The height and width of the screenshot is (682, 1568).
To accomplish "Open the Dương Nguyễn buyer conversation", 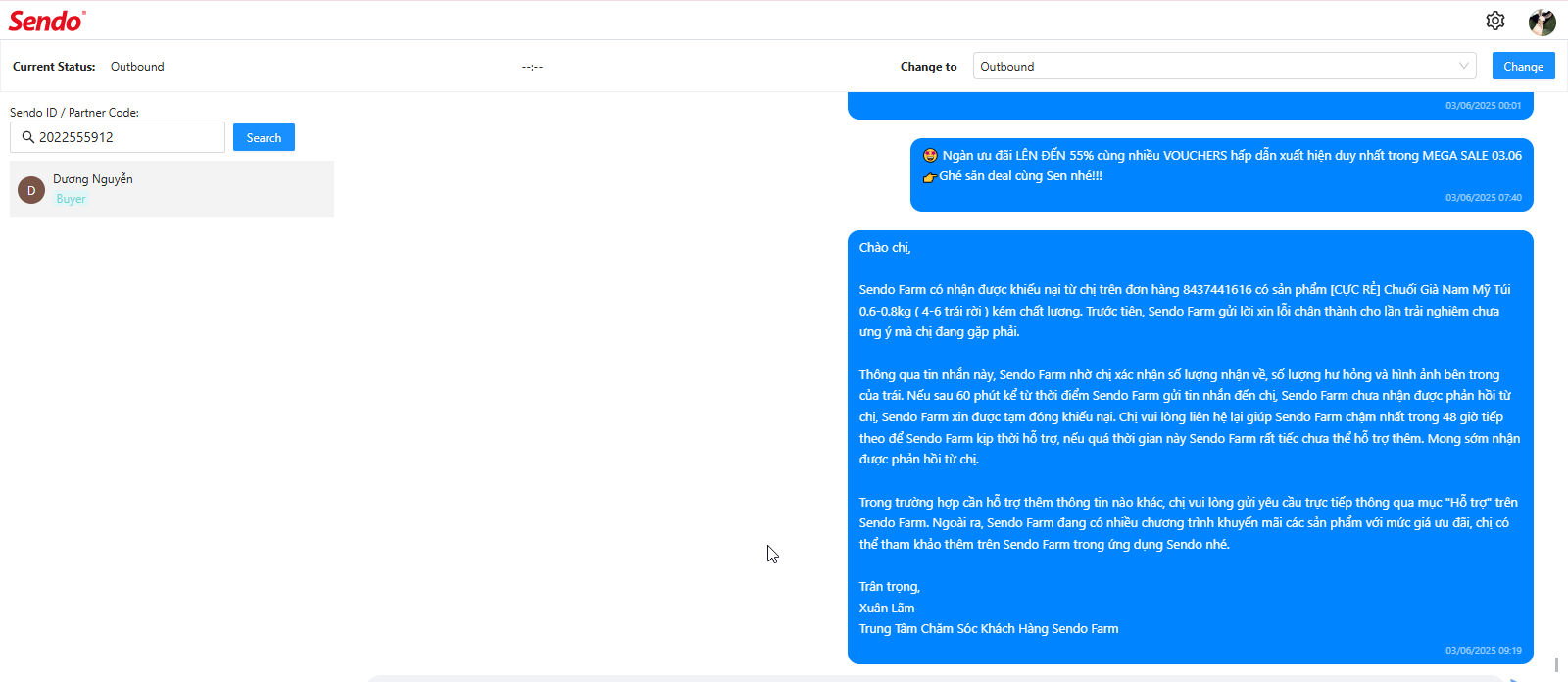I will (x=171, y=188).
